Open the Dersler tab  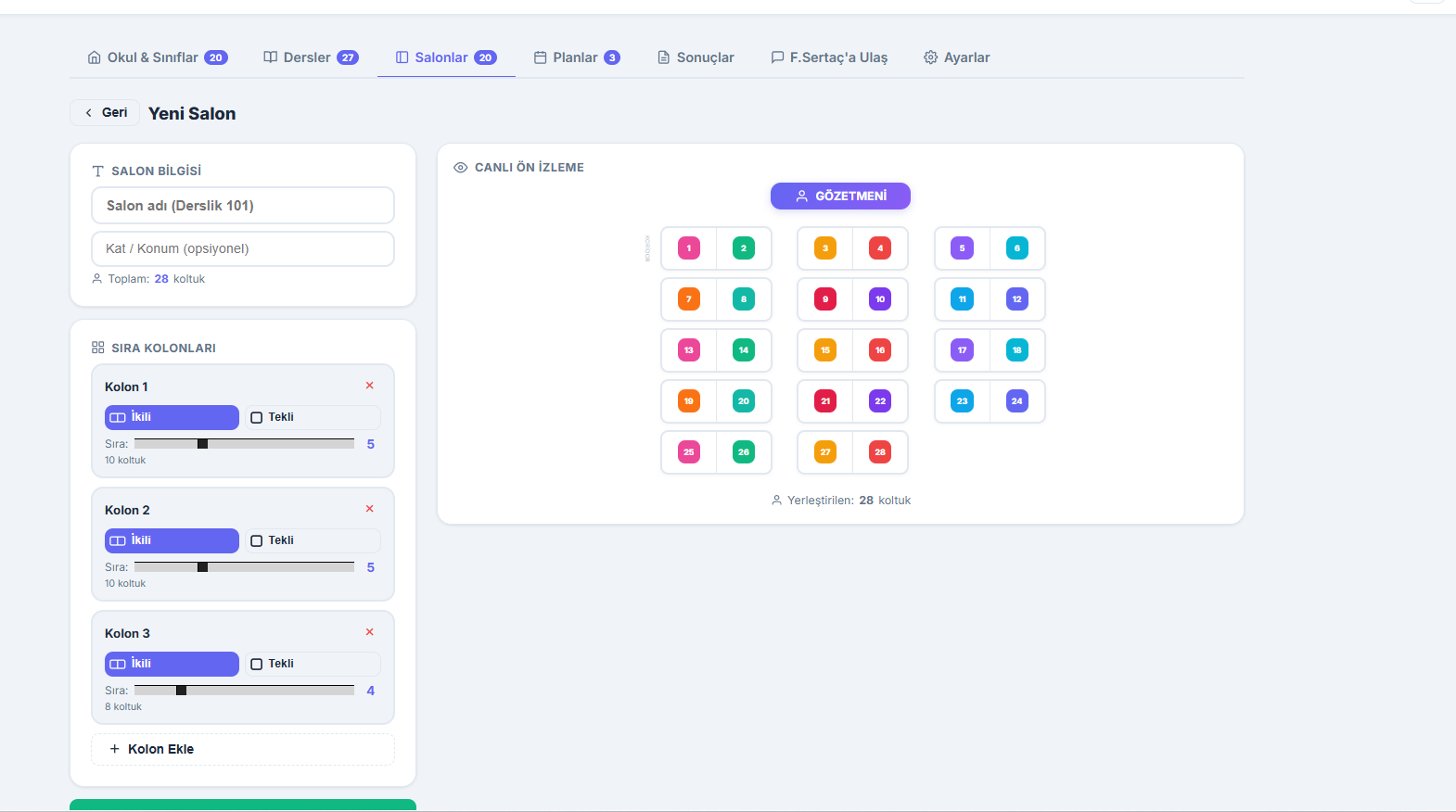coord(311,57)
